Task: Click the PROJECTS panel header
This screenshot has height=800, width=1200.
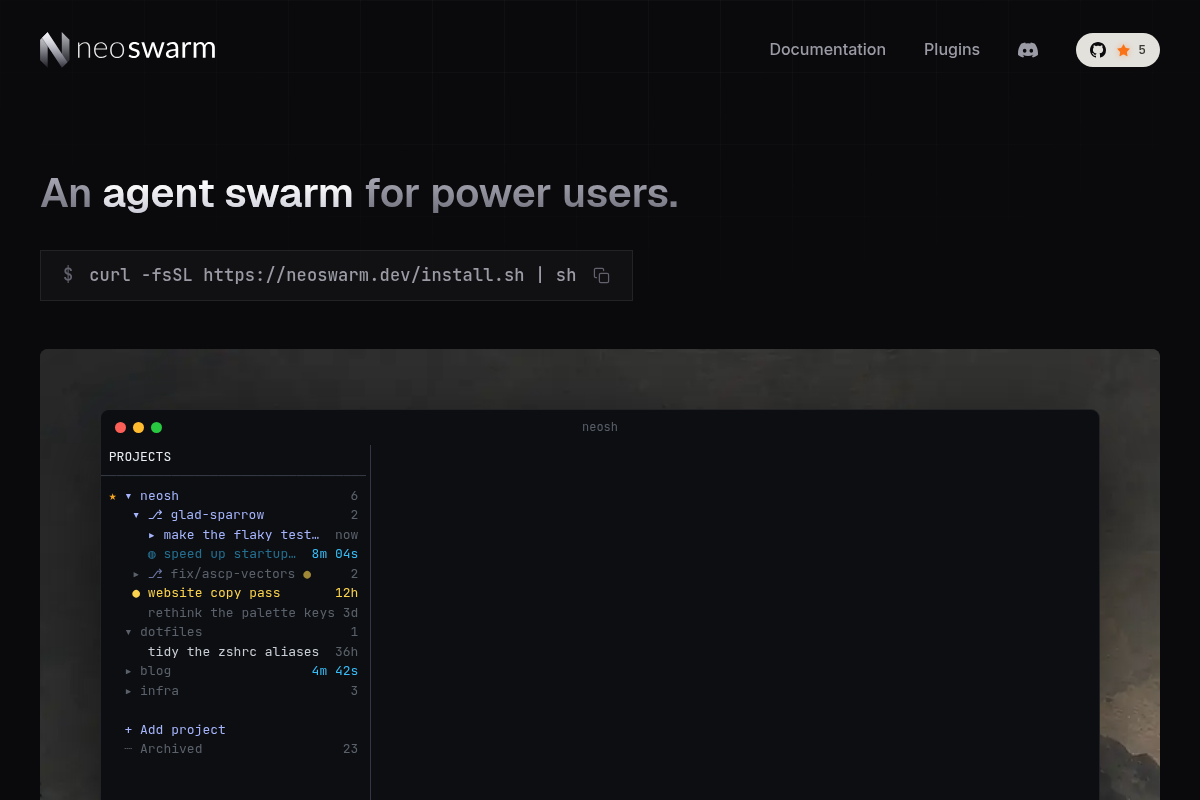Action: coord(140,457)
